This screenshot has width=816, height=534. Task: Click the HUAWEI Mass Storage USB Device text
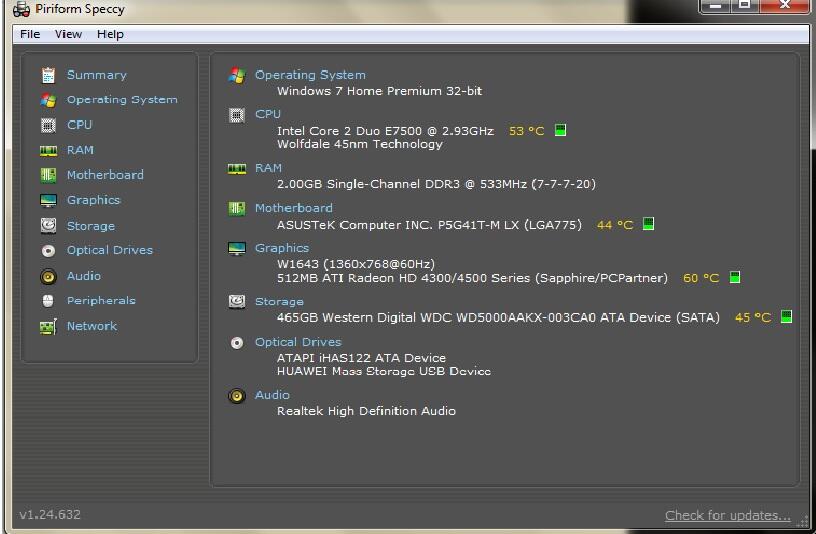pos(384,371)
